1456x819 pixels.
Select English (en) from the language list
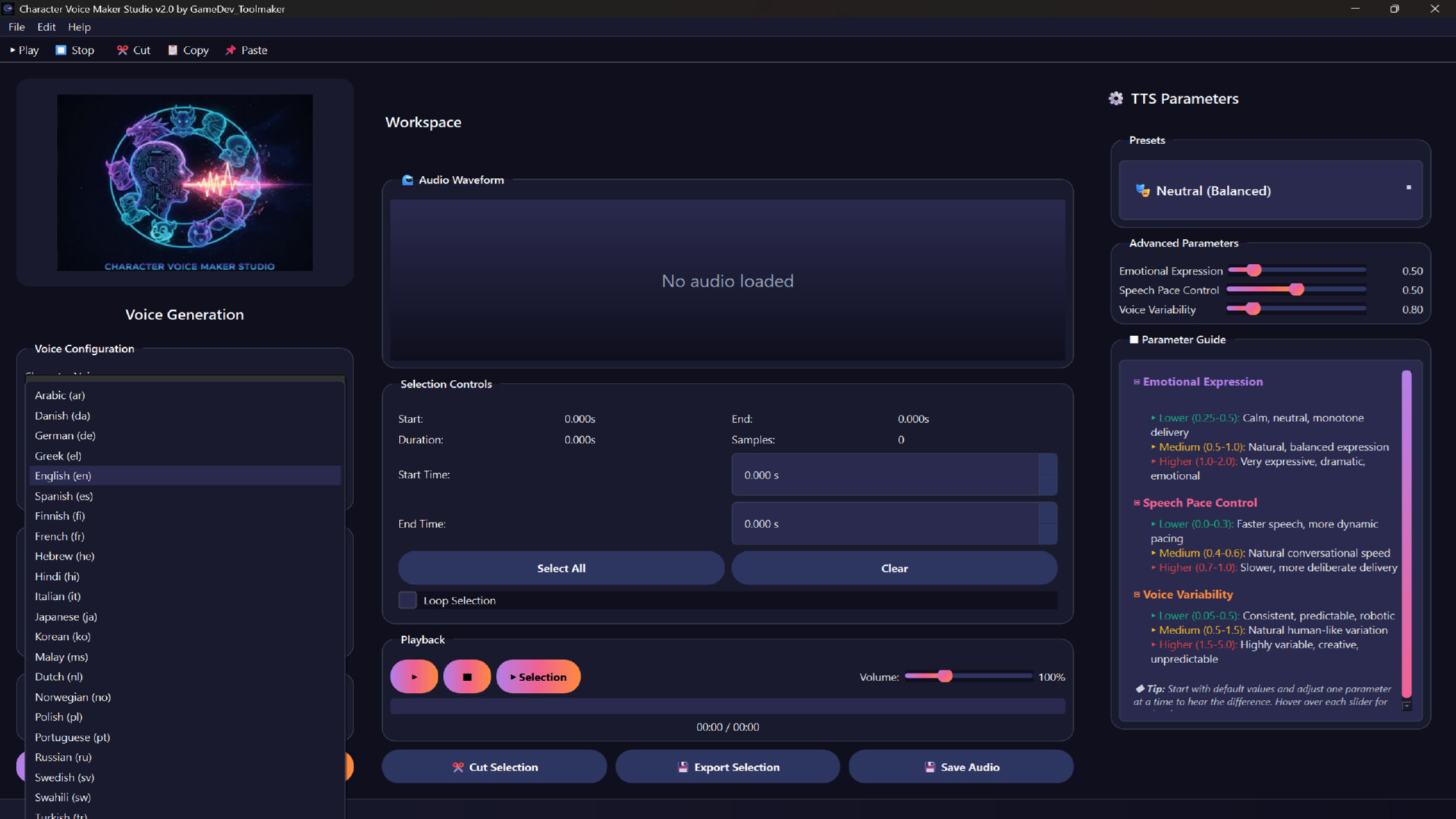(63, 475)
